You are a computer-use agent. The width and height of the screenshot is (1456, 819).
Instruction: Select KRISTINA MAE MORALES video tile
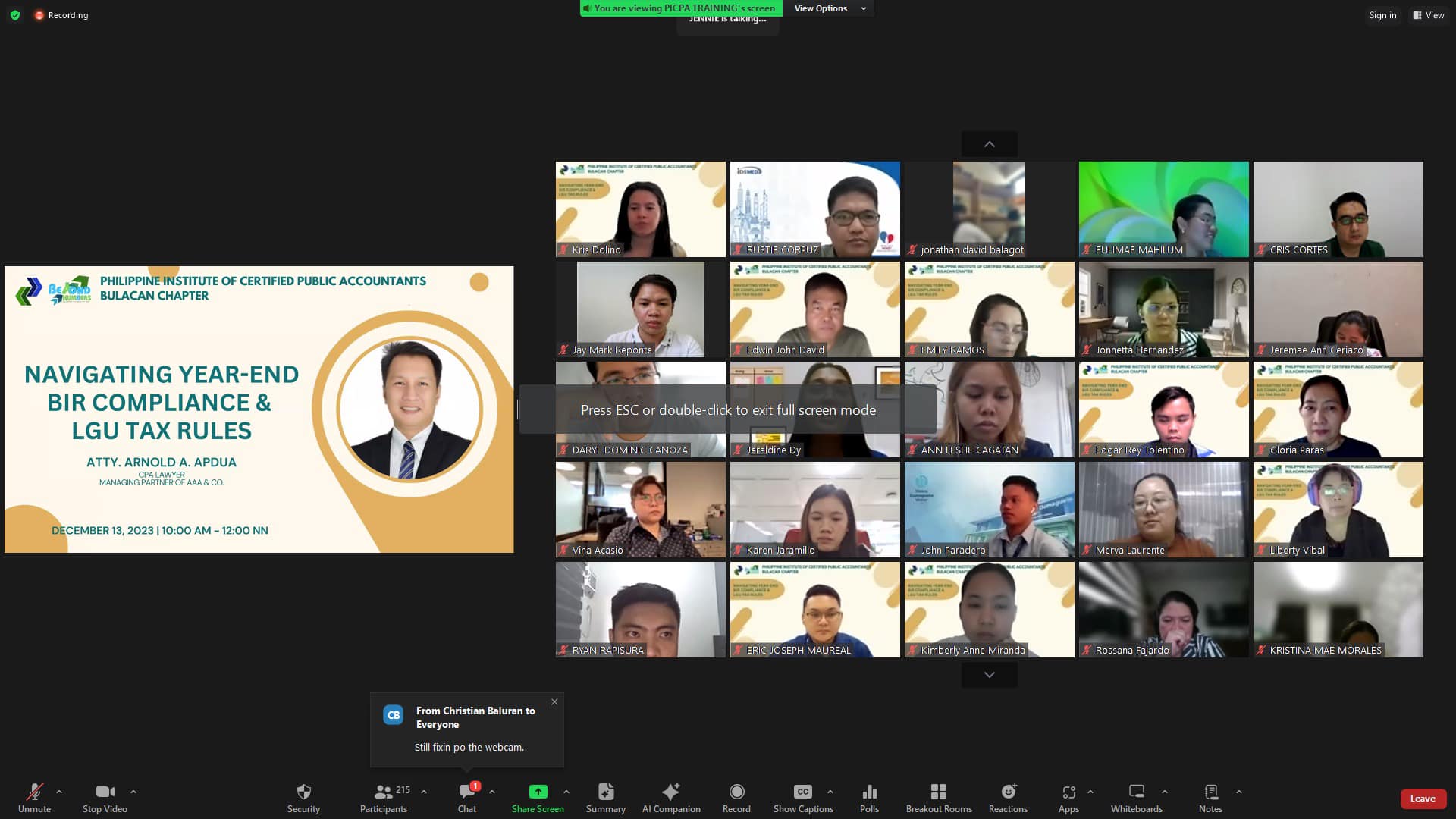tap(1338, 610)
